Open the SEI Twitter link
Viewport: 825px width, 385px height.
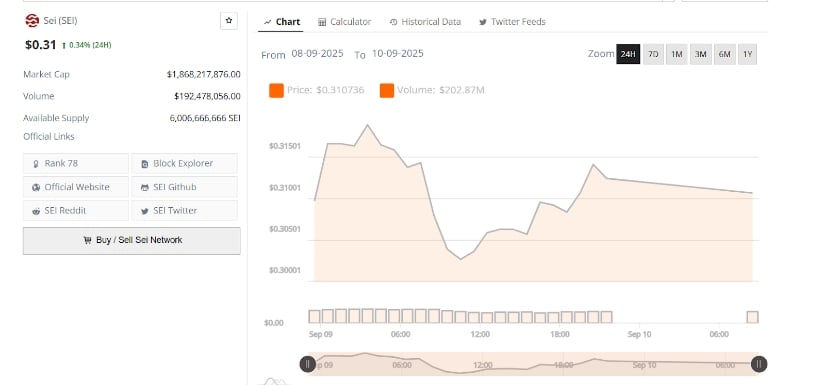184,210
